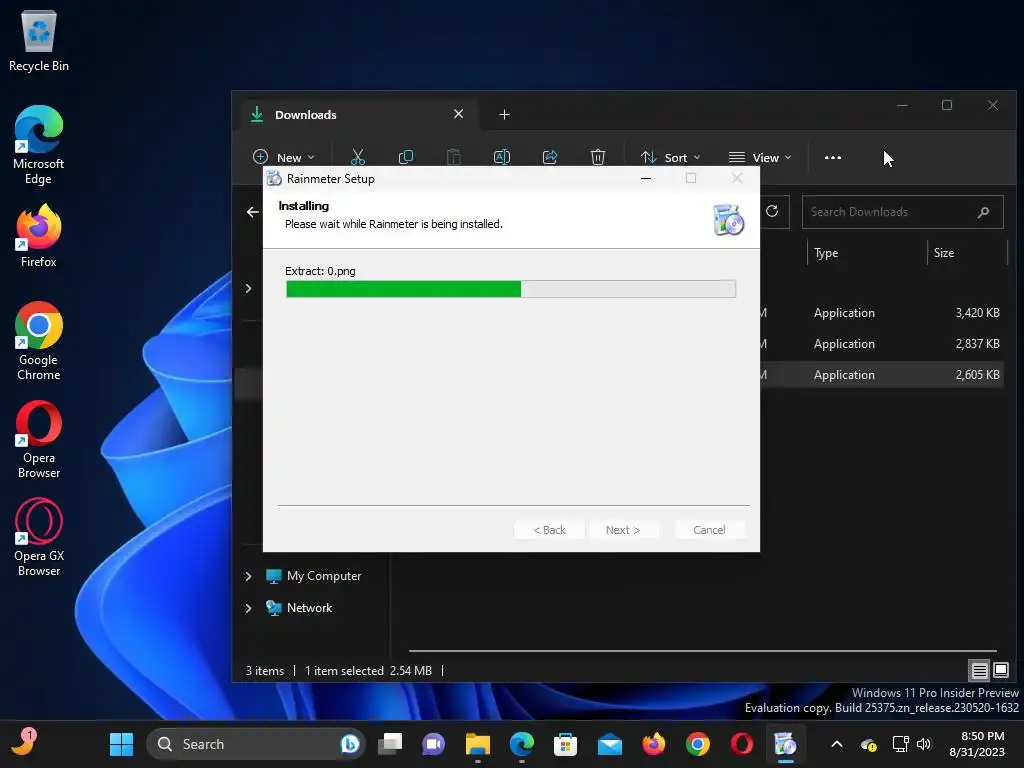Select Opera Browser desktop shortcut
This screenshot has height=768, width=1024.
[x=39, y=439]
